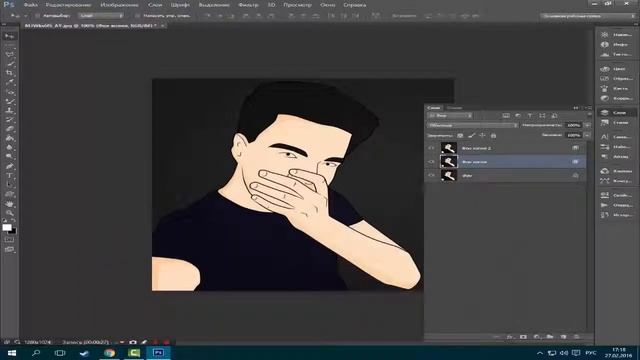Toggle lock image pixels brush icon
This screenshot has width=640, height=360.
pyautogui.click(x=471, y=136)
